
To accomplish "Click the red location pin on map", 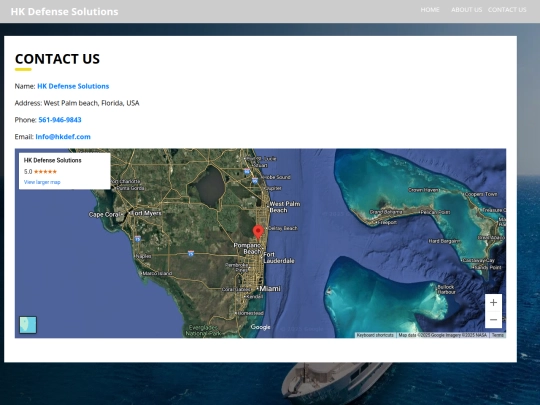I will 258,232.
